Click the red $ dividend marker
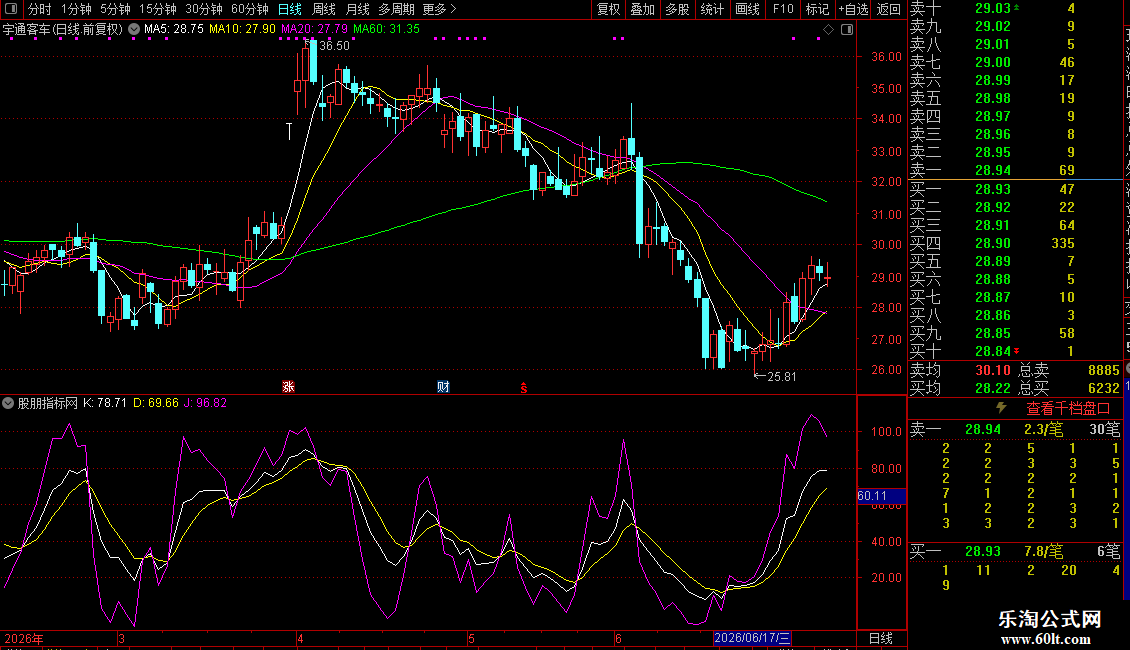Image resolution: width=1130 pixels, height=650 pixels. click(524, 388)
